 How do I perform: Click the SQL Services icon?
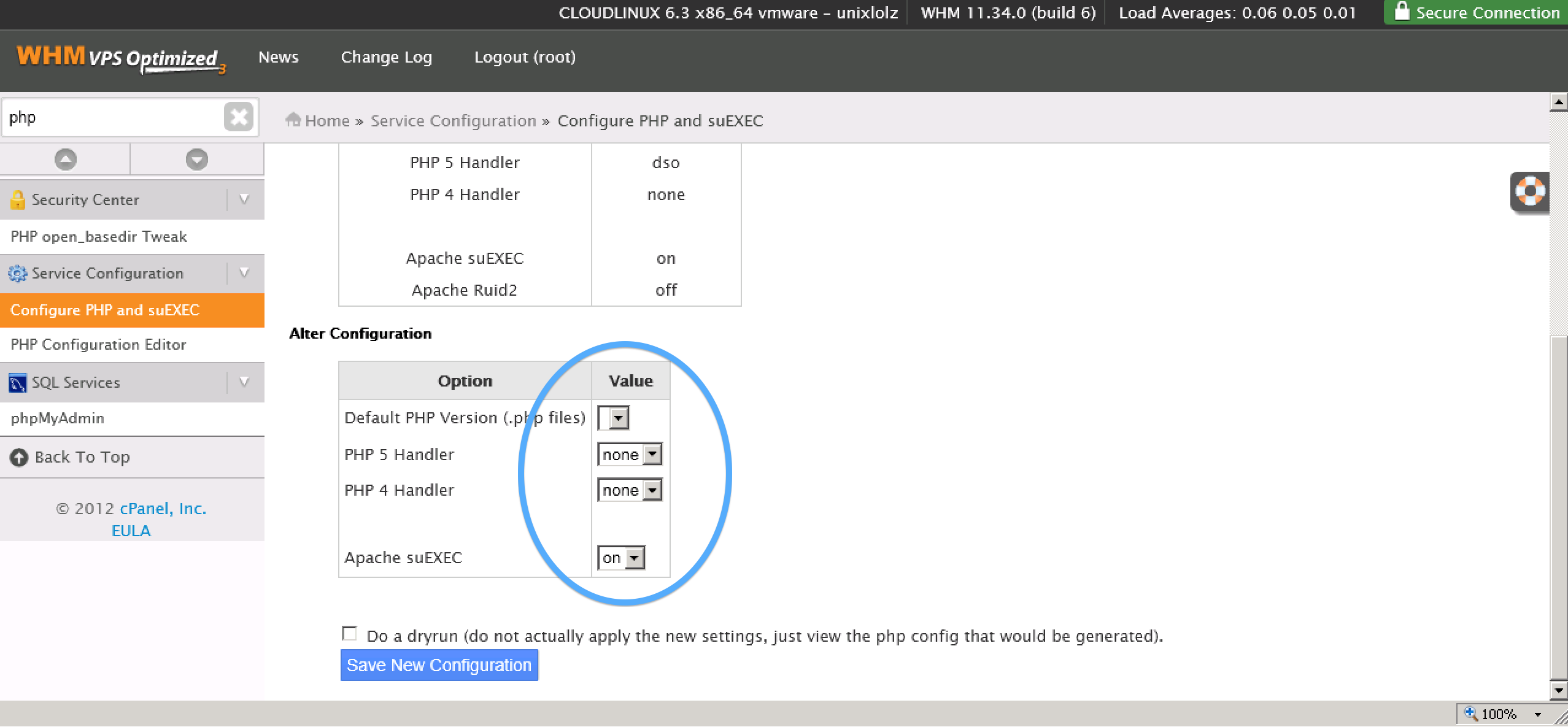click(x=18, y=383)
